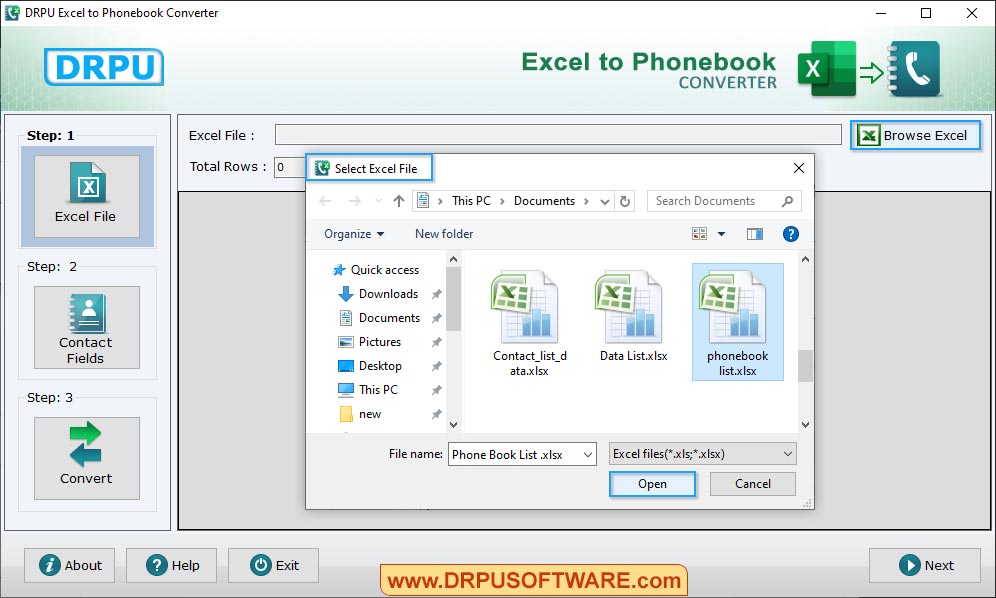Select Documents in the Quick access list
Image resolution: width=996 pixels, height=598 pixels.
389,317
